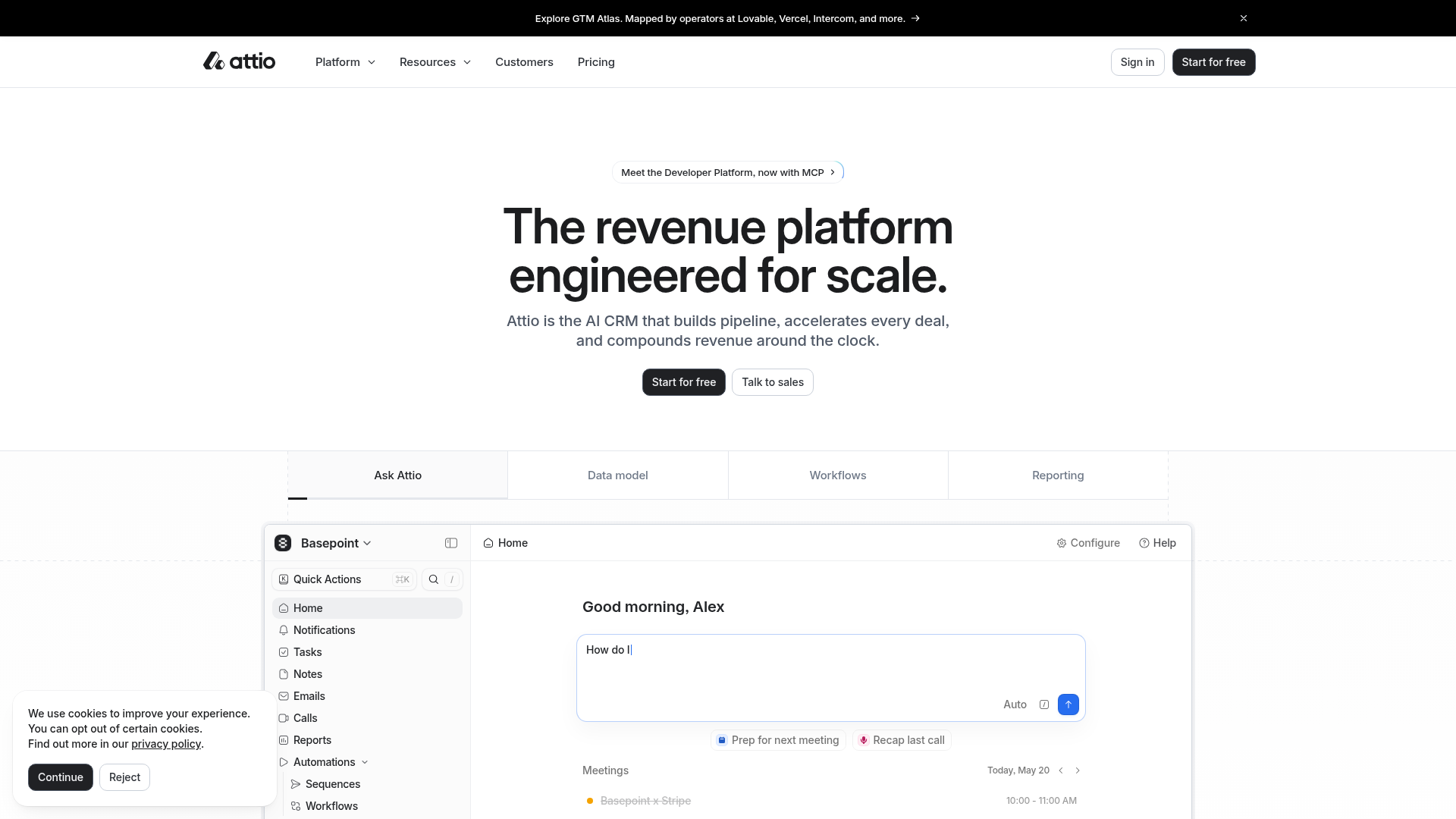
Task: Go to next day in Meetings
Action: (x=1078, y=770)
